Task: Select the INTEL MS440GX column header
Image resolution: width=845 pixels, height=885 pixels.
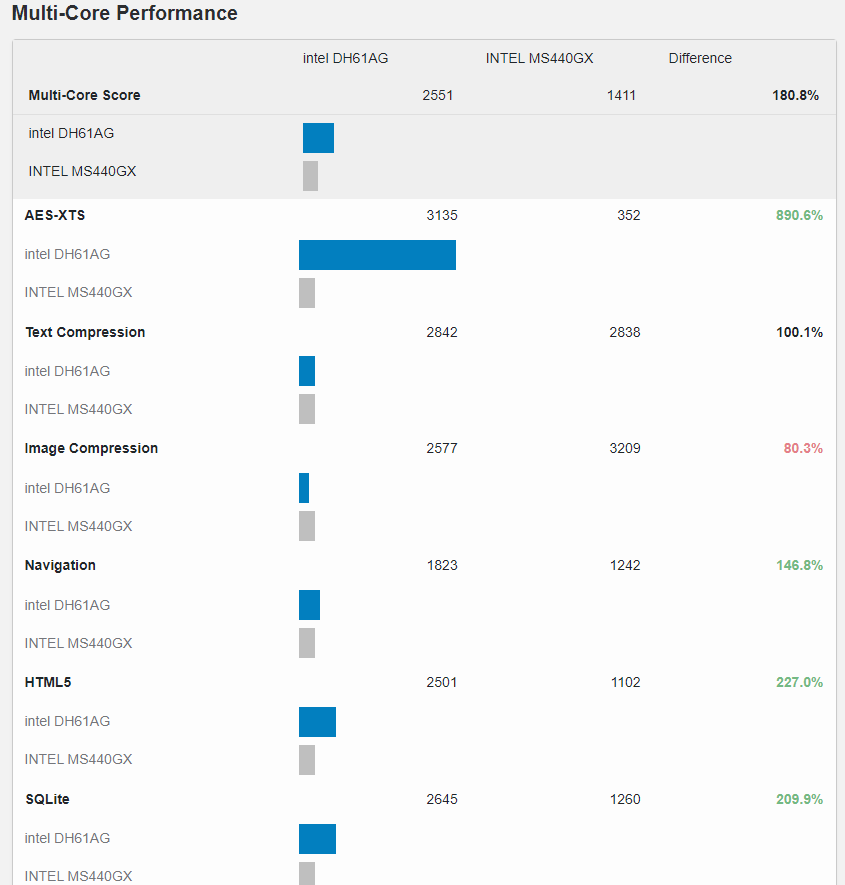Action: [540, 58]
